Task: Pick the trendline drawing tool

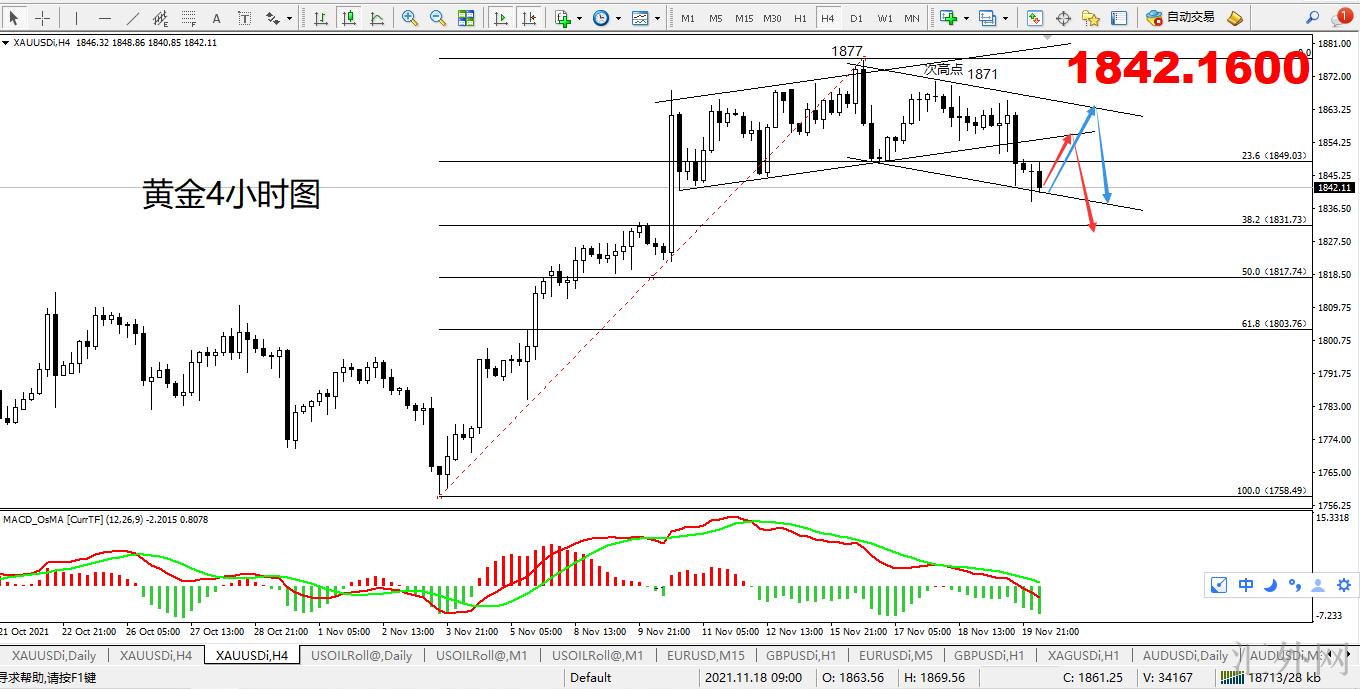Action: [133, 18]
